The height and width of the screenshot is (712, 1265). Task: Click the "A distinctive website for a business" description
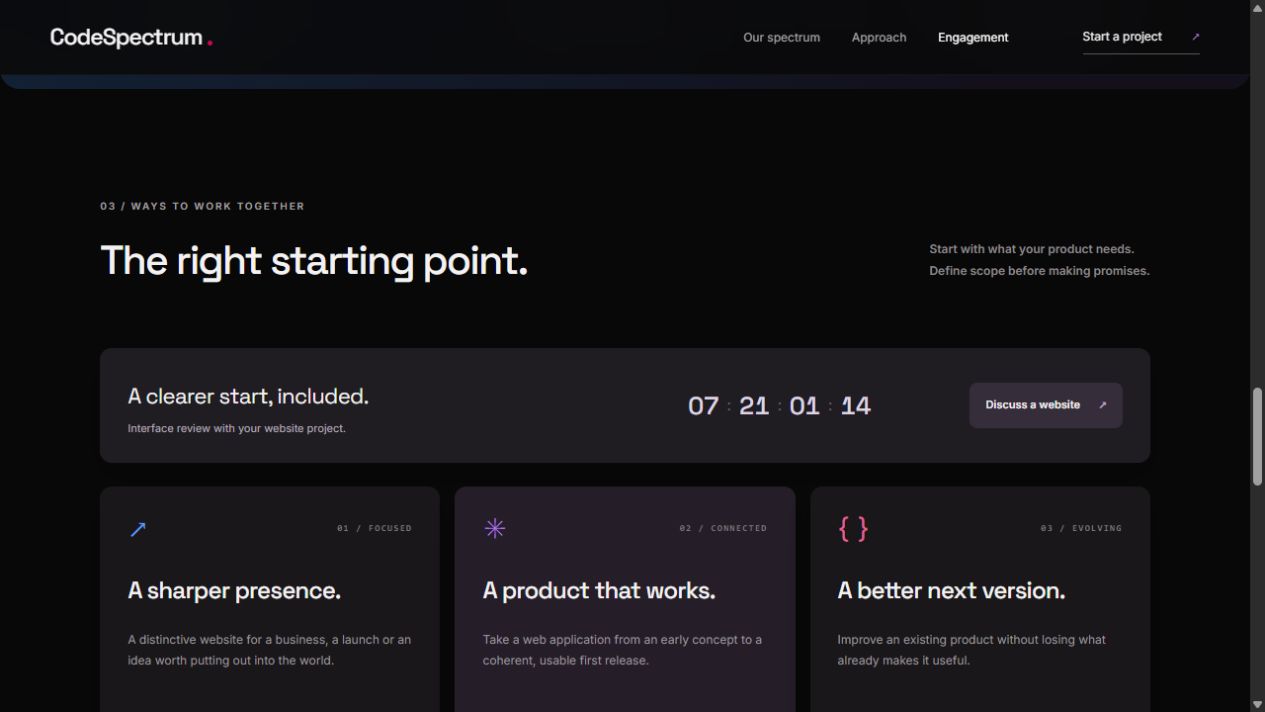pos(269,650)
